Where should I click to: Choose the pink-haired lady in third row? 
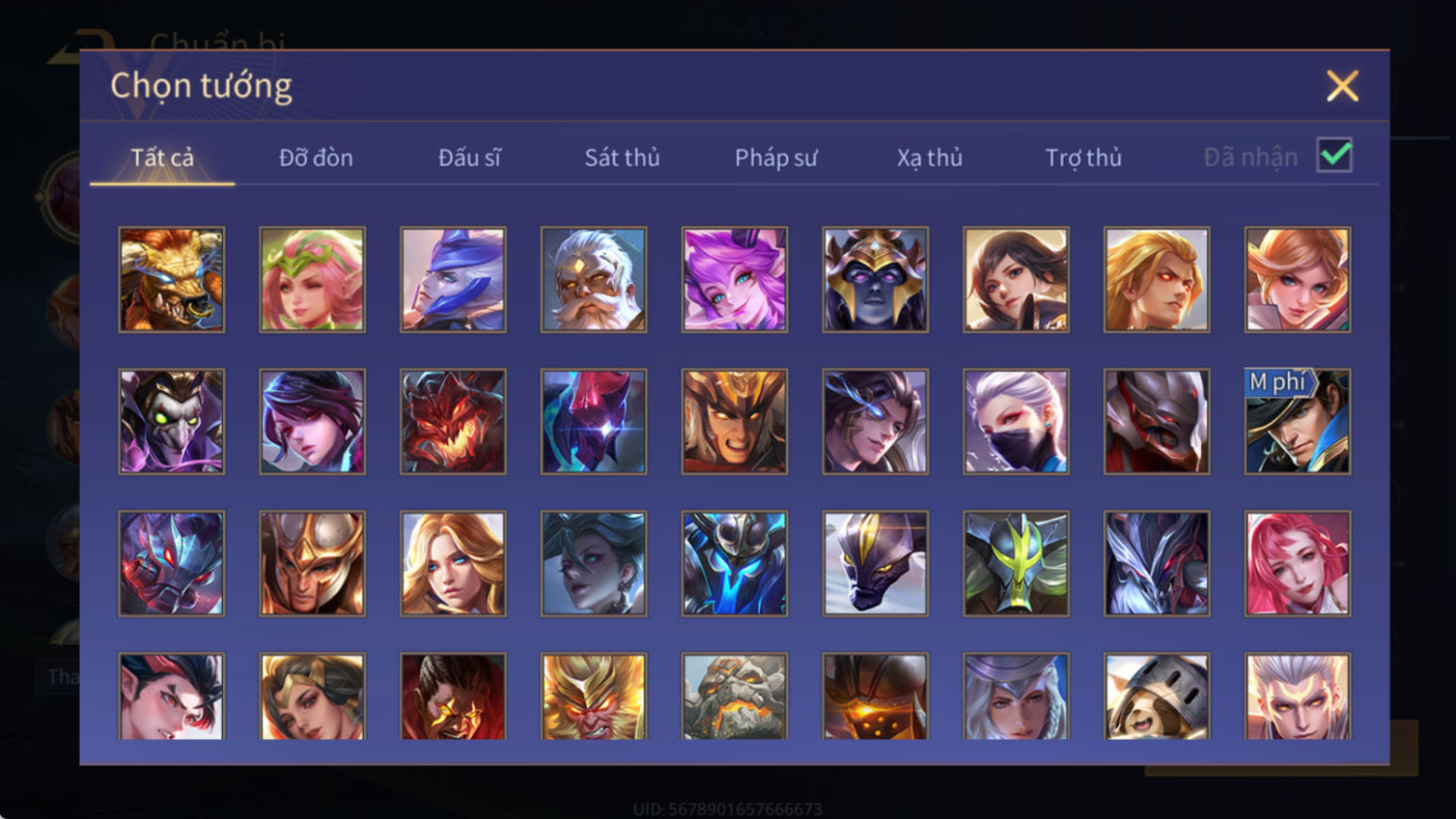click(1297, 563)
